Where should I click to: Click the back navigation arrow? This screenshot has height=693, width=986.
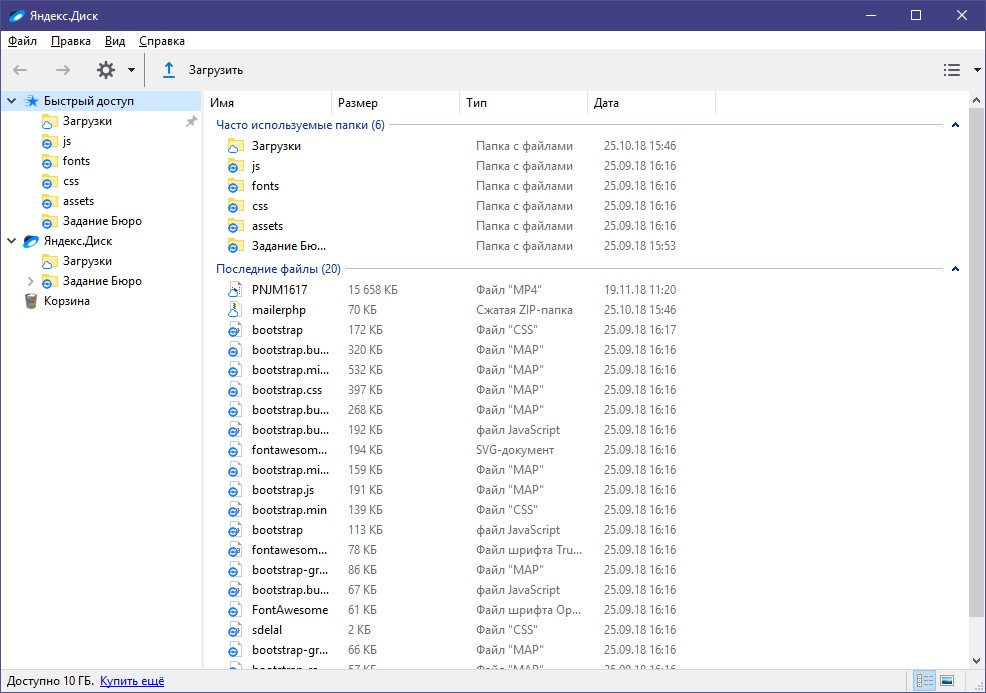point(20,70)
